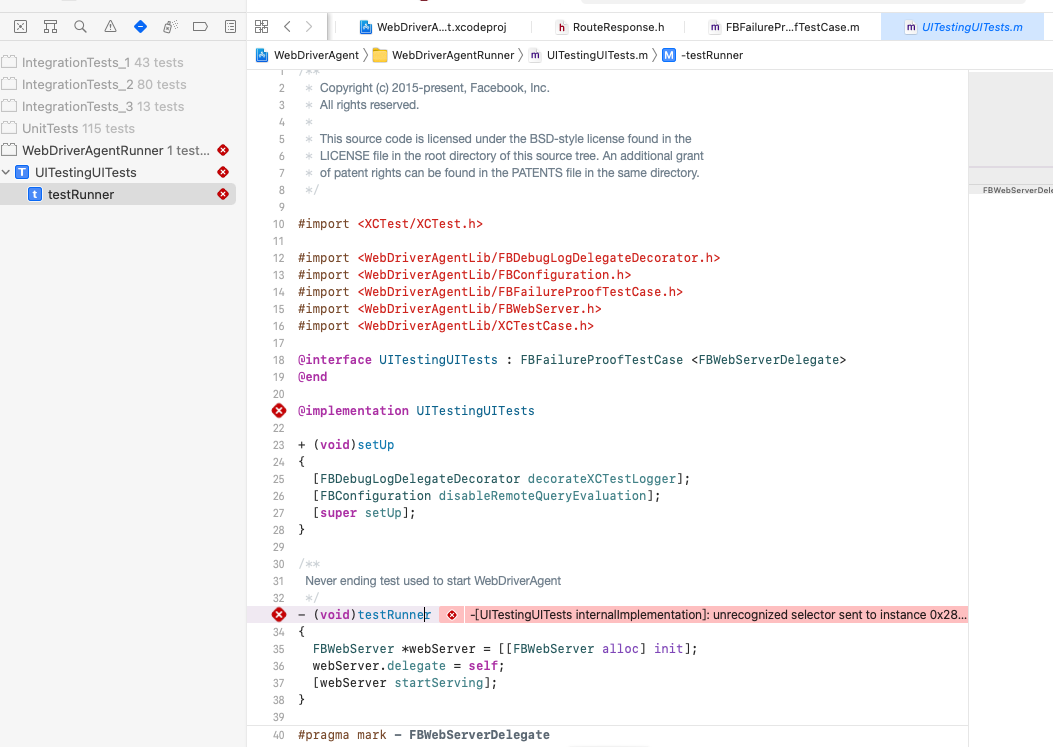The height and width of the screenshot is (747, 1053).
Task: Click FBFailureProofTestCase.h import line
Action: [490, 292]
